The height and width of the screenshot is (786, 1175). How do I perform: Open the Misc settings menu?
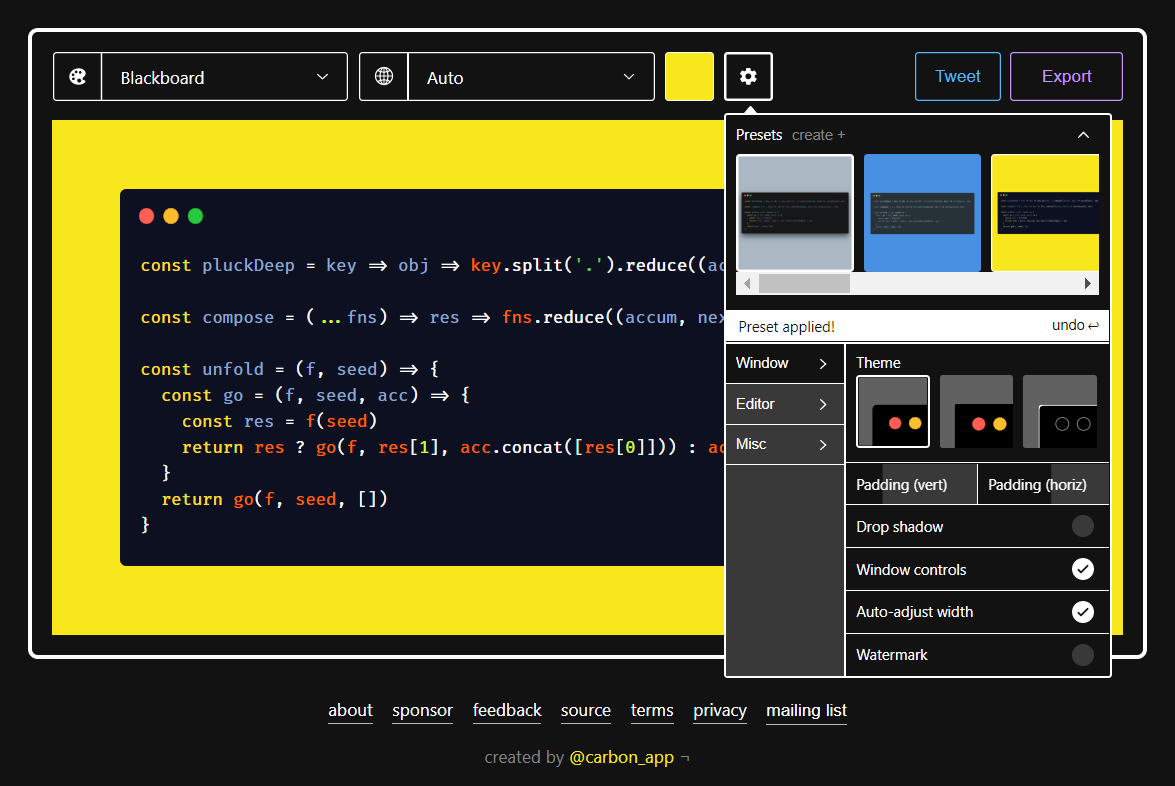tap(785, 444)
